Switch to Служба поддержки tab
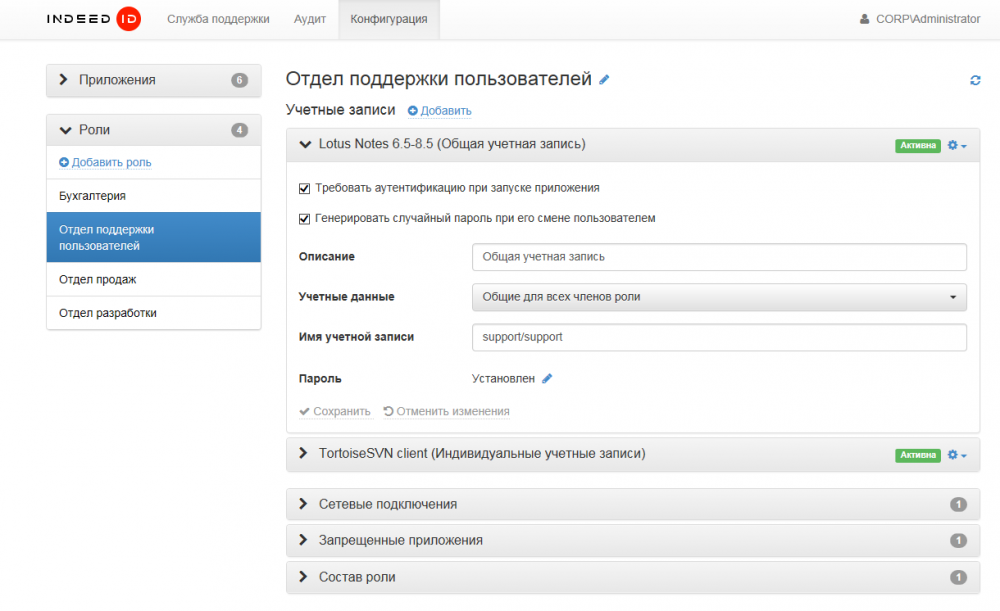The height and width of the screenshot is (611, 1000). [218, 19]
